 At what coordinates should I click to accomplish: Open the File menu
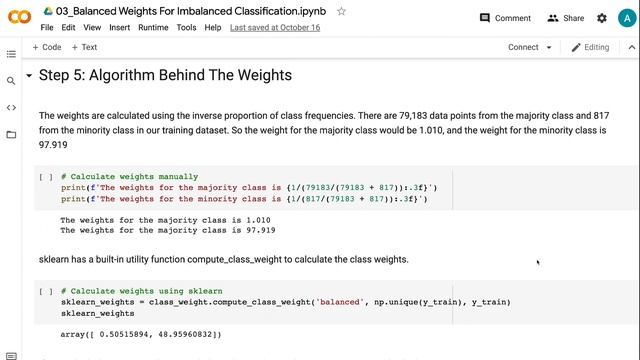click(47, 27)
